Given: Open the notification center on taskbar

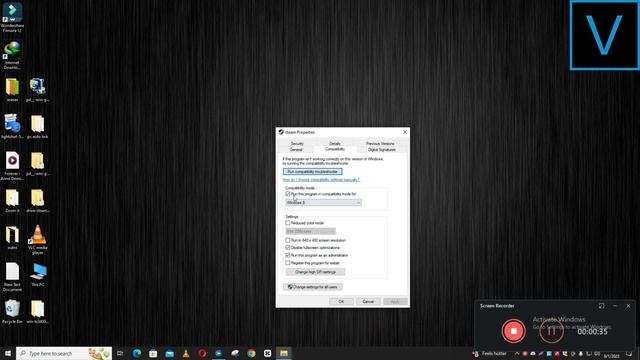Looking at the screenshot, I should tap(629, 353).
